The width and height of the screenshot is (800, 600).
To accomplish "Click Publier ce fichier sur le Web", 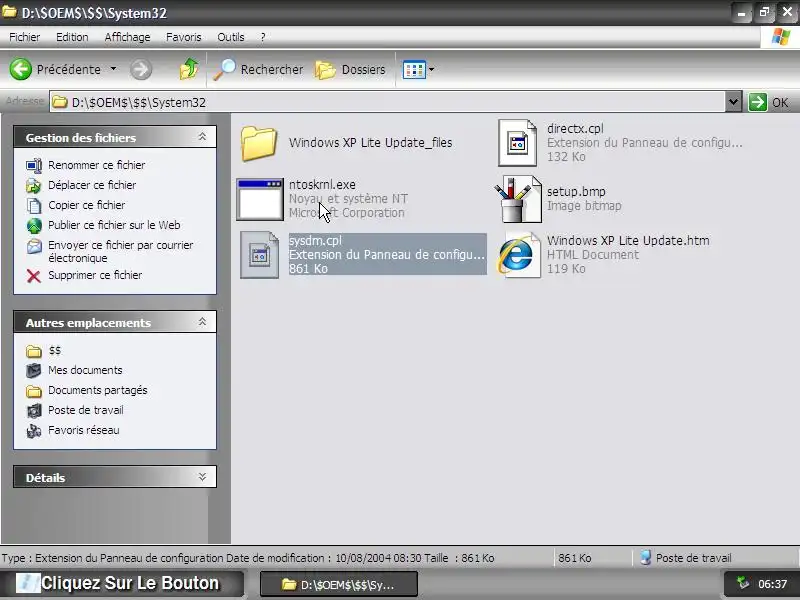I will coord(114,225).
